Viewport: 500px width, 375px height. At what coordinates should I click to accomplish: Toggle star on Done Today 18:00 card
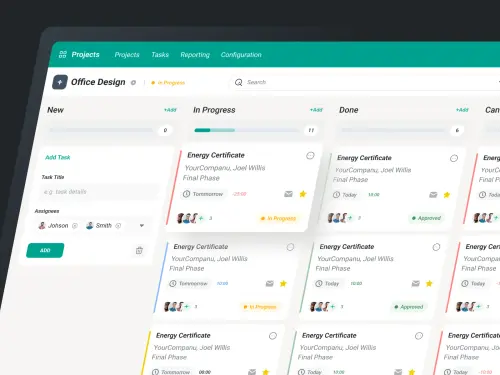[447, 195]
